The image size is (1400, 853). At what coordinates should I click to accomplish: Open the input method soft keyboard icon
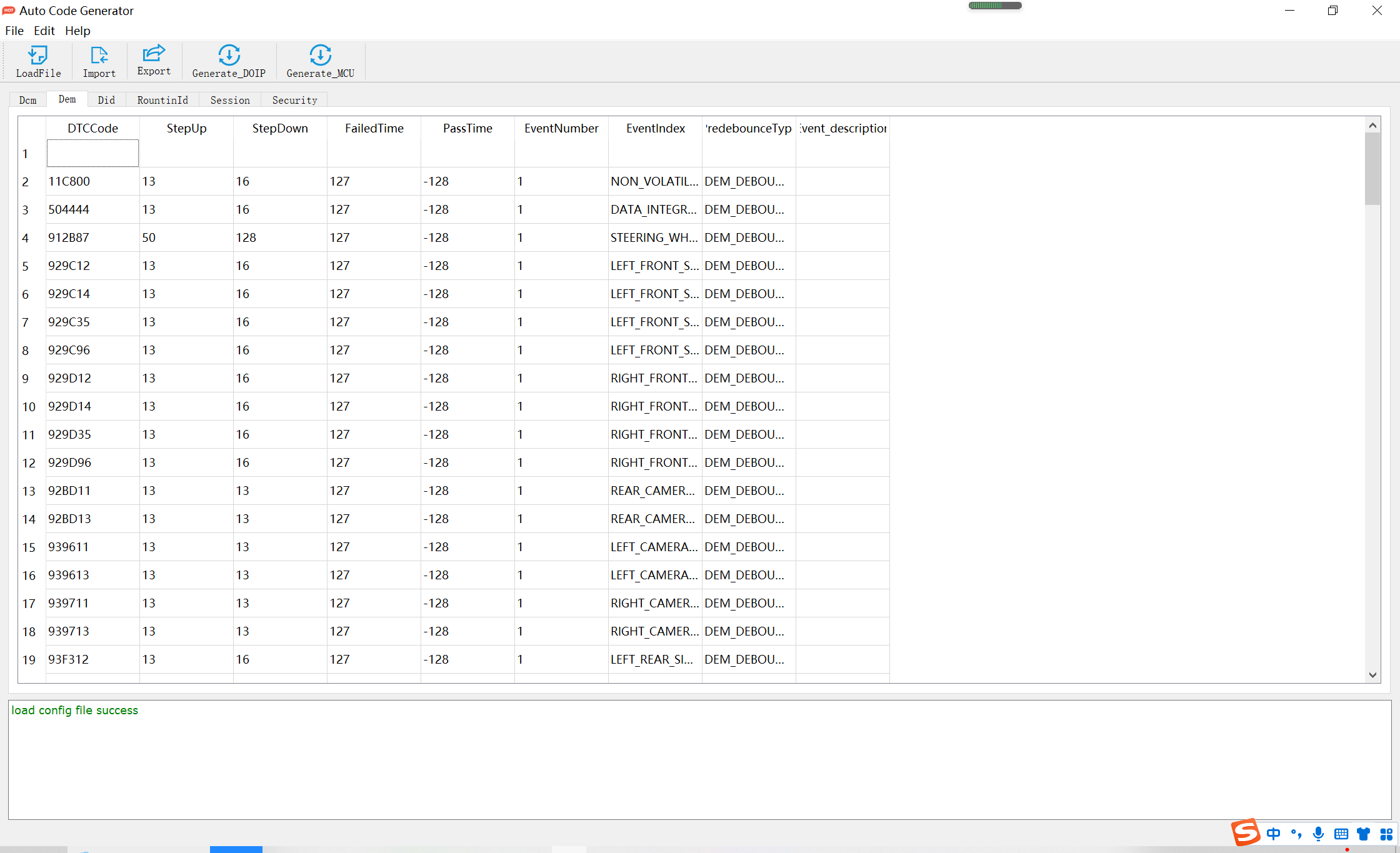[1341, 834]
